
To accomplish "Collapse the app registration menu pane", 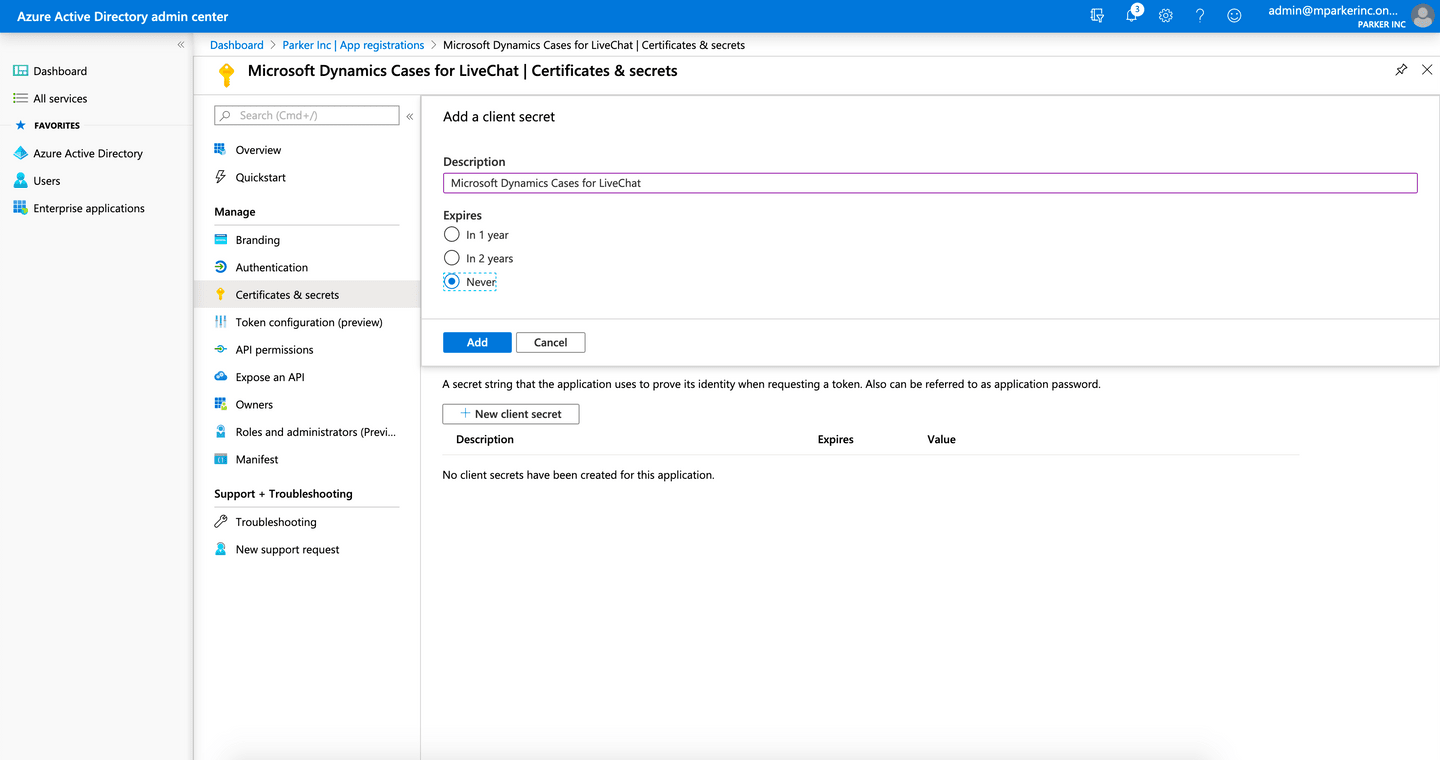I will (410, 115).
